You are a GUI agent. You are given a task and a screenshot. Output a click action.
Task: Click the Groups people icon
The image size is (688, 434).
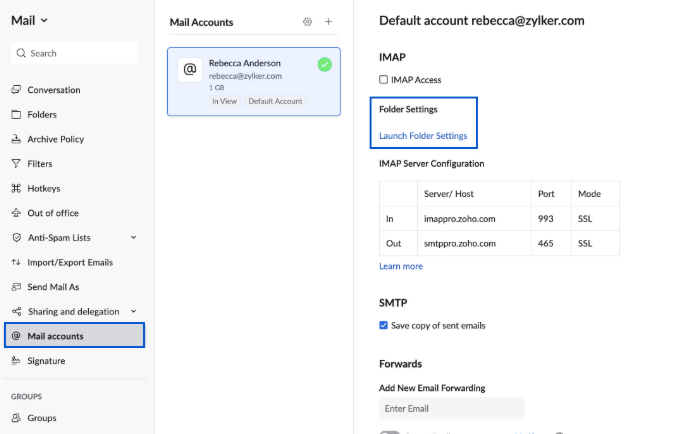pos(16,417)
